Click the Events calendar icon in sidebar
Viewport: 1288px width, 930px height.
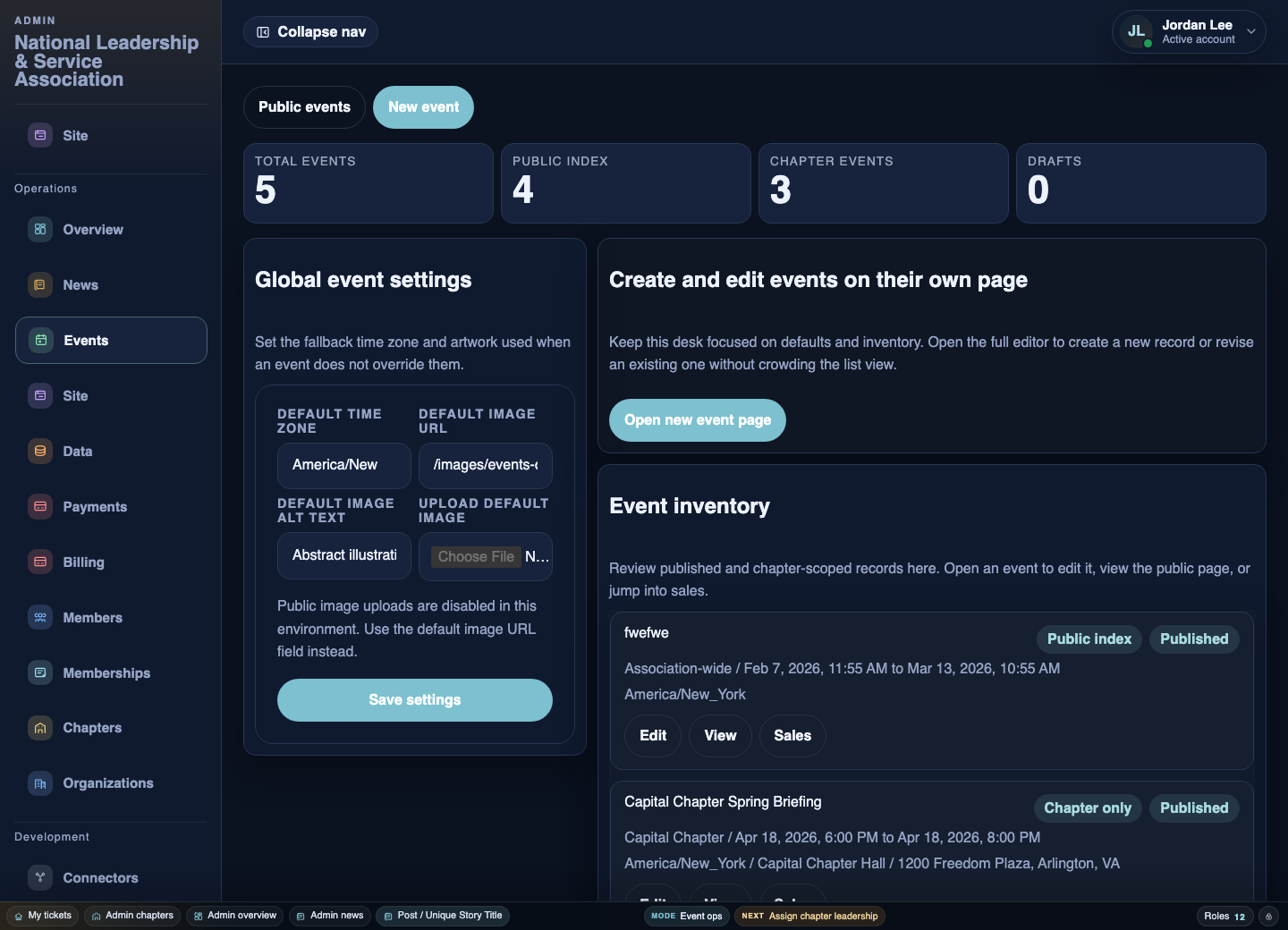[x=39, y=341]
